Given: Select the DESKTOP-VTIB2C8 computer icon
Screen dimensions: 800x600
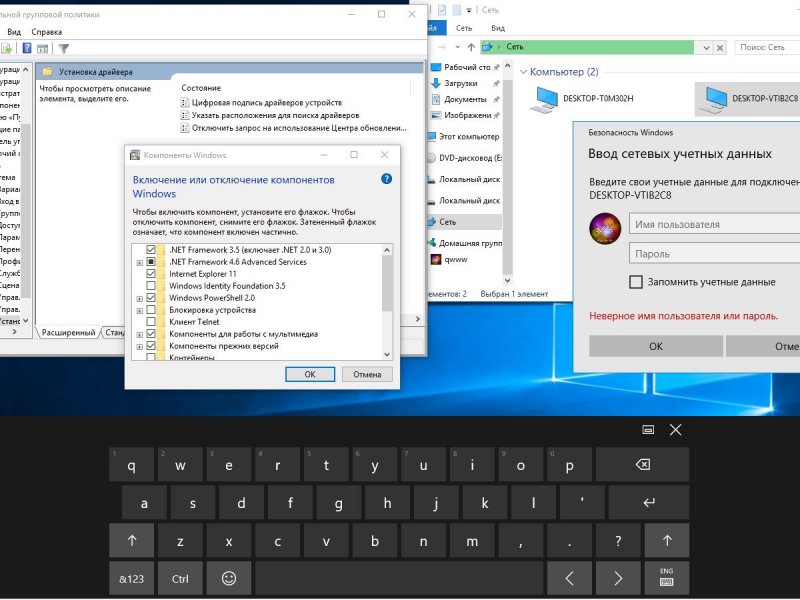Looking at the screenshot, I should [x=713, y=98].
